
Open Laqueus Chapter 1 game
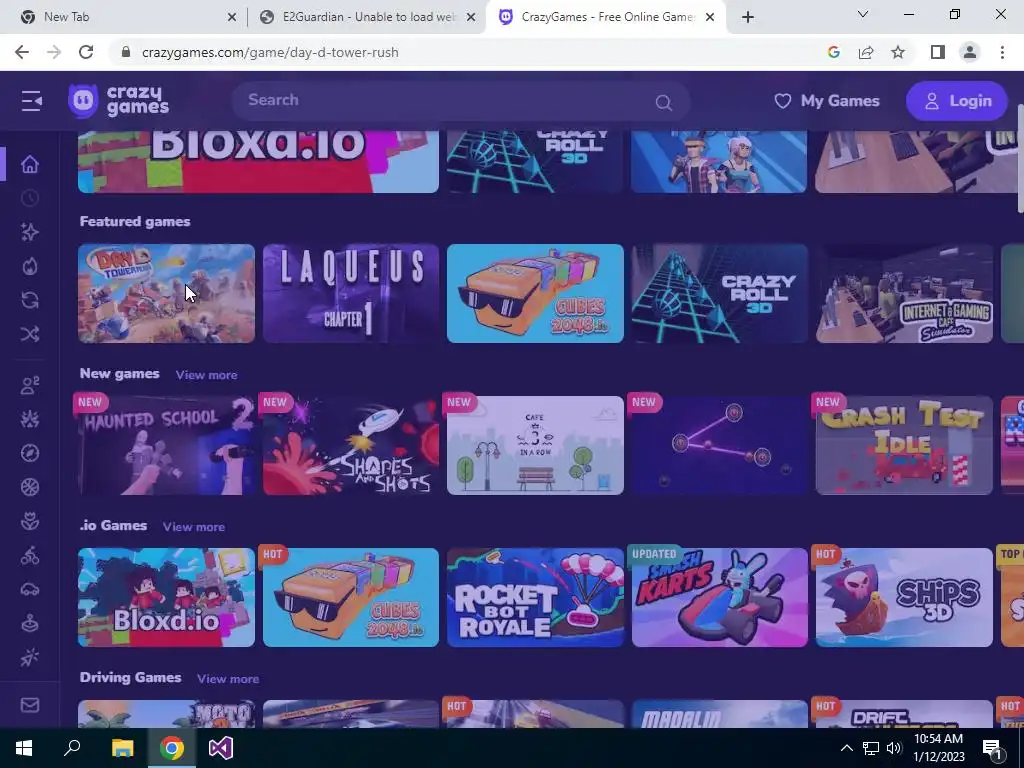click(351, 293)
